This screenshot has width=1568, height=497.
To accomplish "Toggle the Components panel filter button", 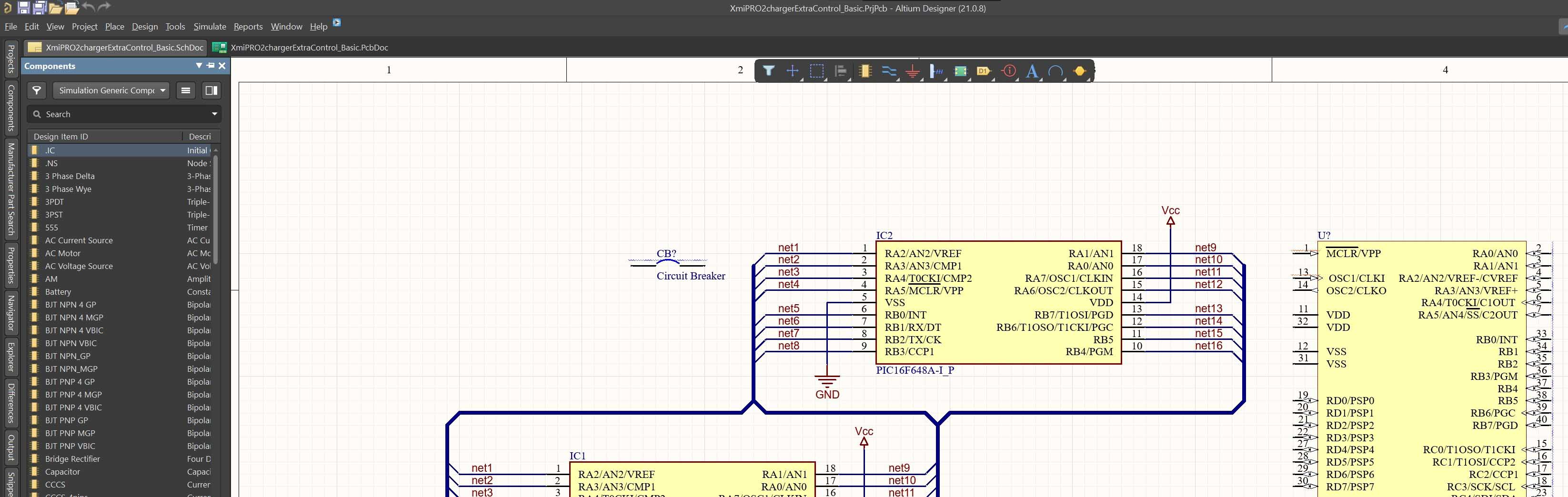I will pos(37,90).
